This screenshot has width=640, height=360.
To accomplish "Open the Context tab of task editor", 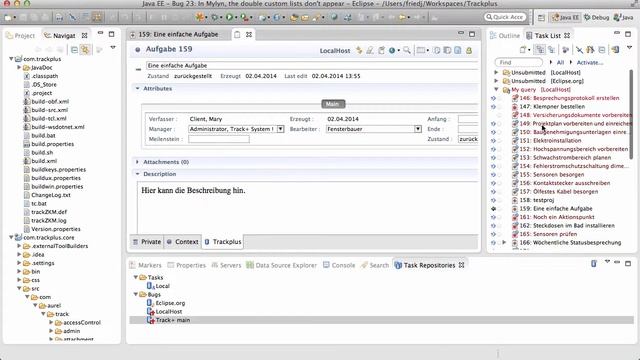I will [x=182, y=242].
